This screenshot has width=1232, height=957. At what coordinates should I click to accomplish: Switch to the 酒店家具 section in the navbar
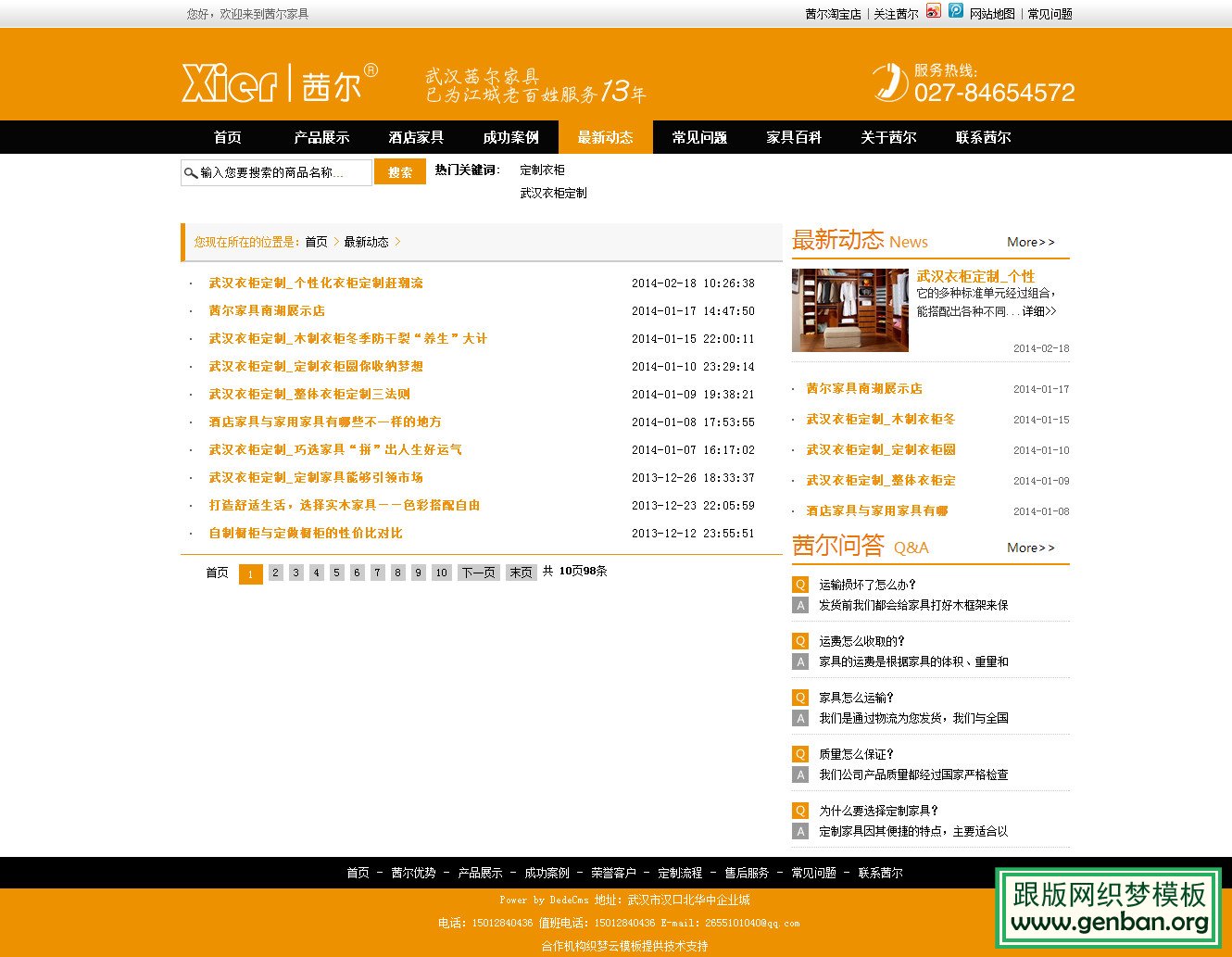[x=417, y=137]
